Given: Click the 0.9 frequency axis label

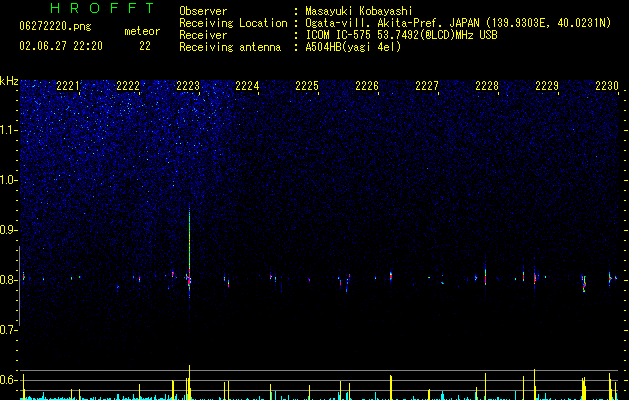Looking at the screenshot, I should 9,230.
